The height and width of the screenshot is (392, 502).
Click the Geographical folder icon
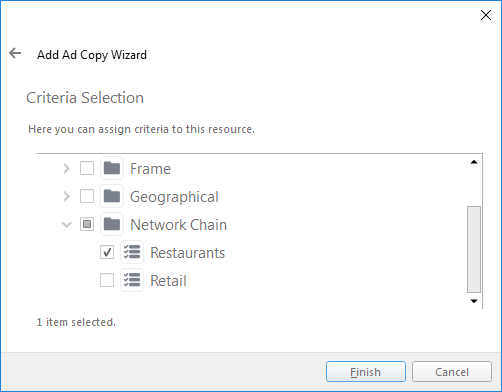(112, 196)
